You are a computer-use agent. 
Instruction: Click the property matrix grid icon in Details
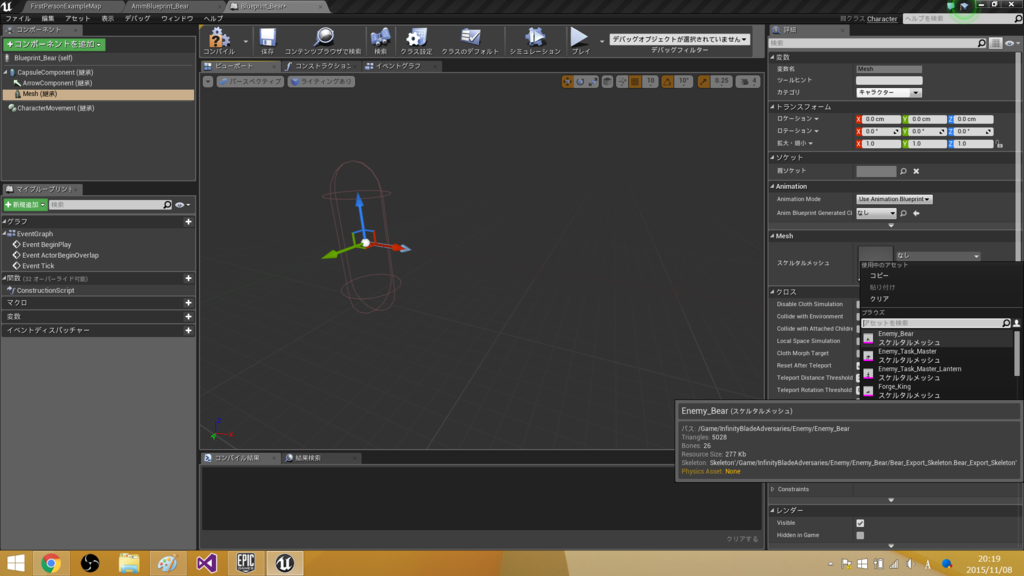(x=995, y=43)
